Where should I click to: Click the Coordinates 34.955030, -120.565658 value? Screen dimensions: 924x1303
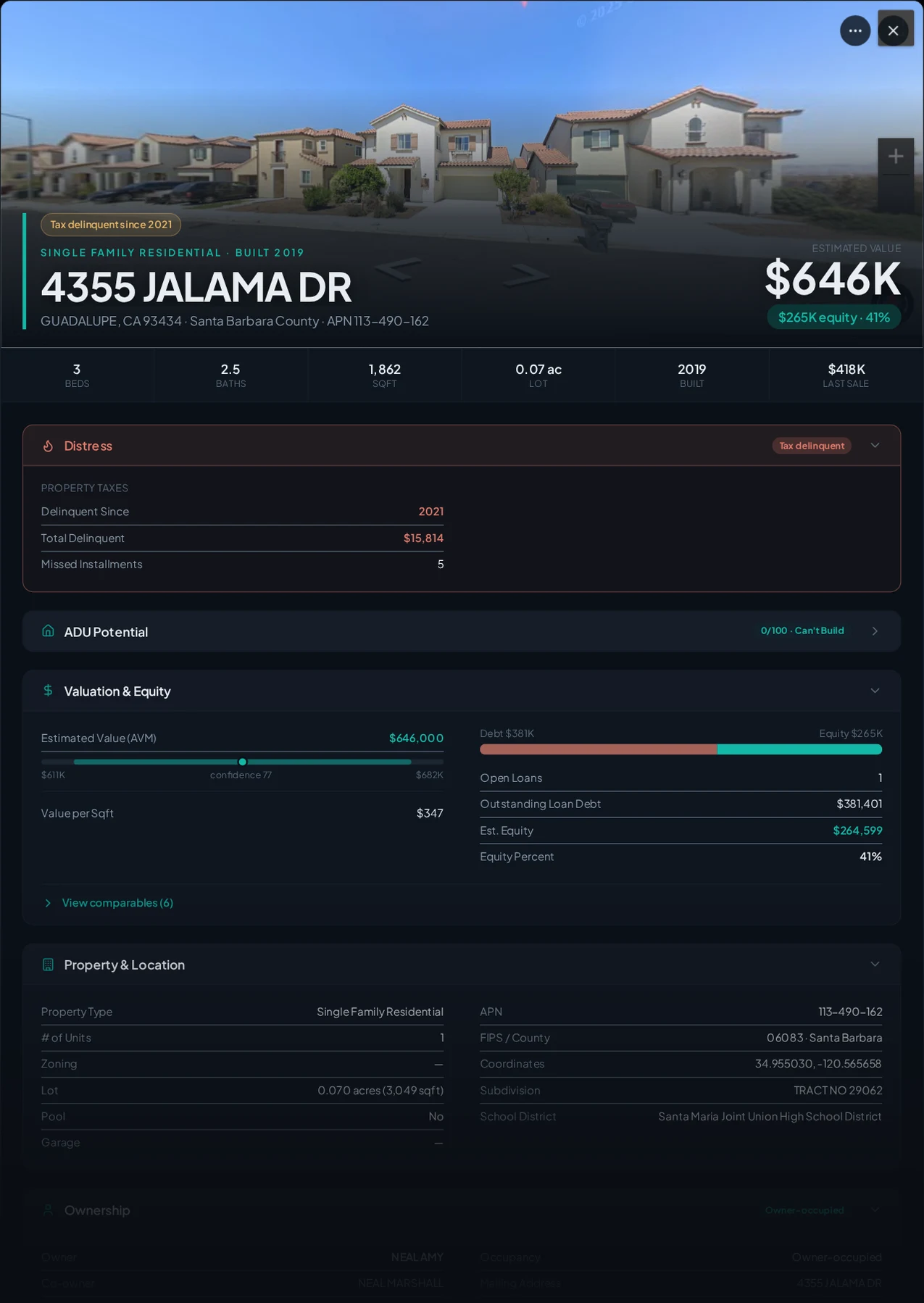[x=818, y=1064]
